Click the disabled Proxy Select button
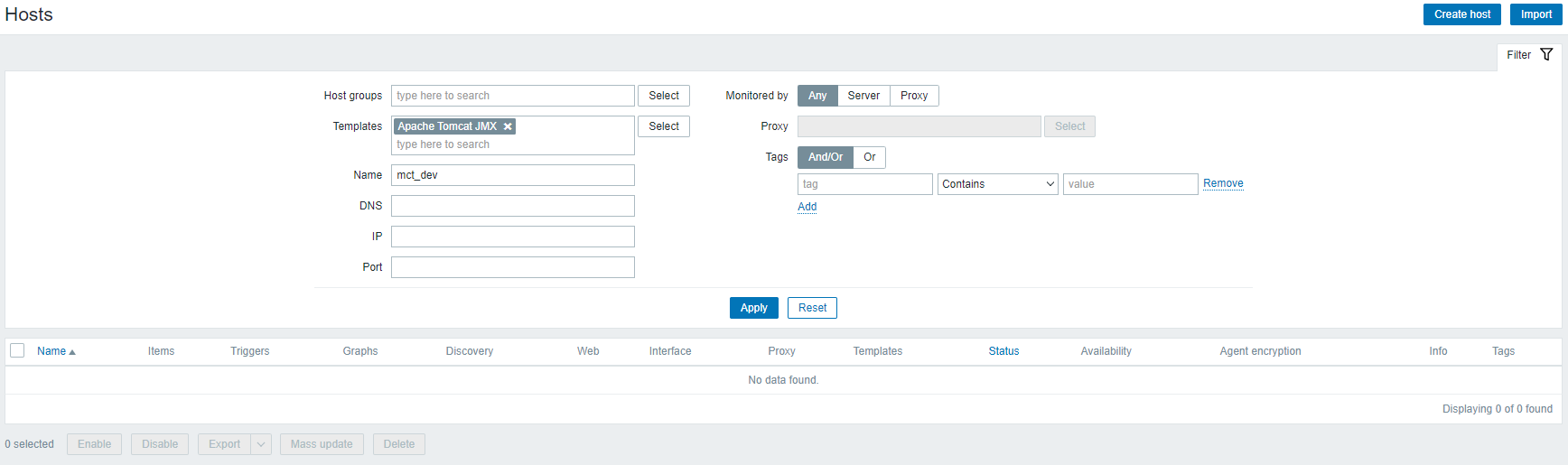Viewport: 1568px width, 465px height. tap(1070, 126)
